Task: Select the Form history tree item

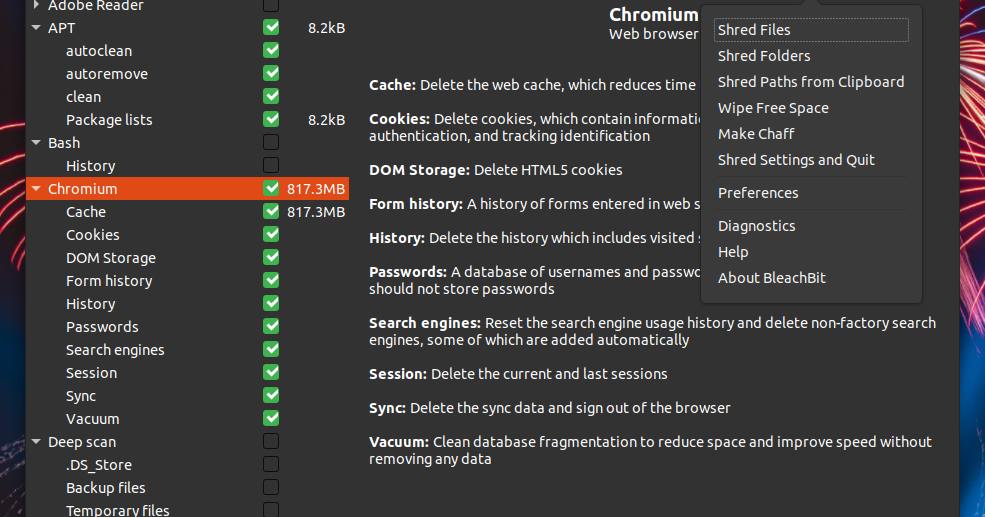Action: pos(109,281)
